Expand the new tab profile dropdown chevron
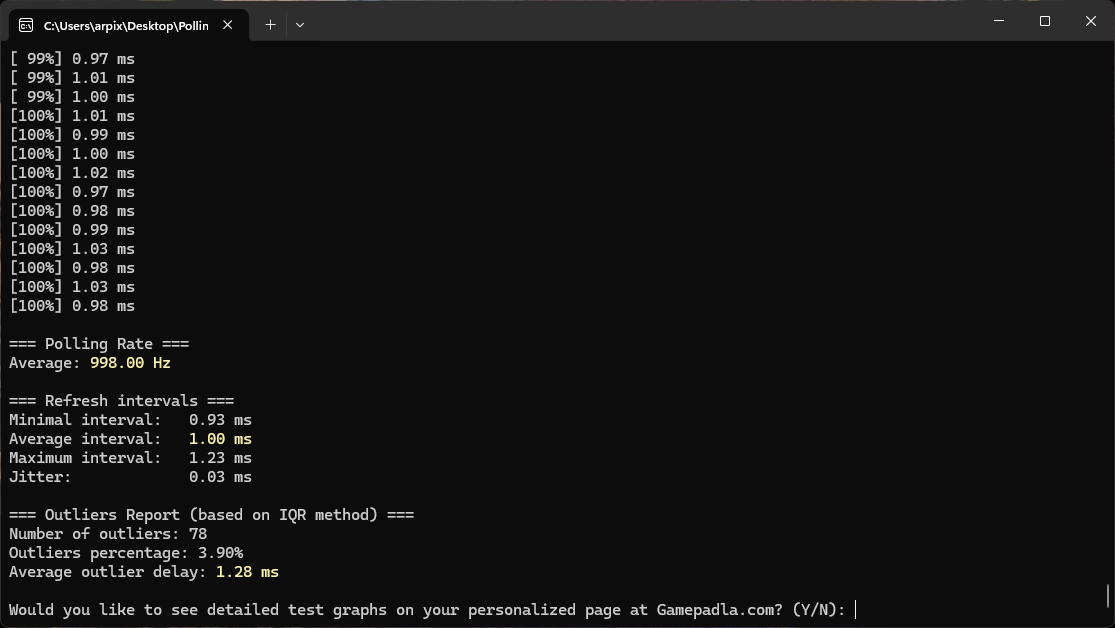 click(x=300, y=25)
